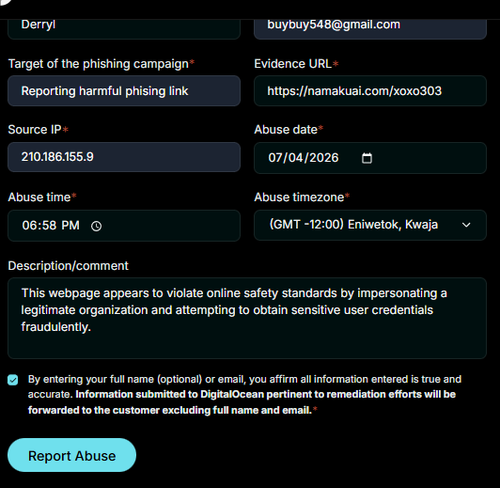
Task: Submit the form with Report Abuse
Action: click(x=72, y=455)
